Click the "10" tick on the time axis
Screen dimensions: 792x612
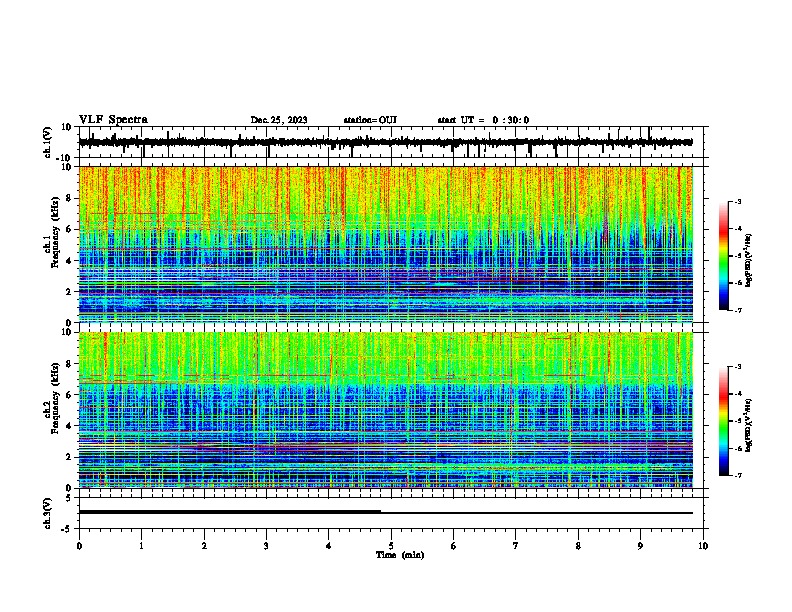pos(703,546)
